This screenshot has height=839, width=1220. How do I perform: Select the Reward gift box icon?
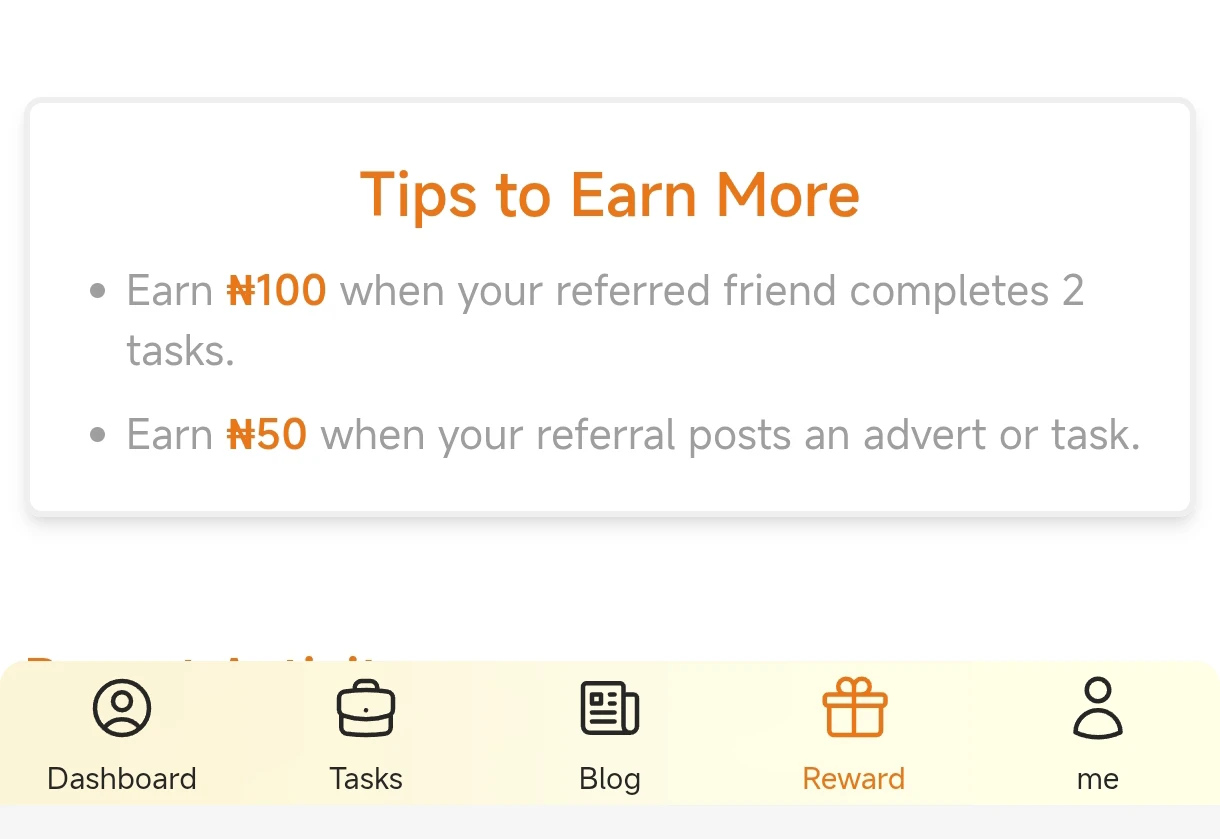coord(854,707)
